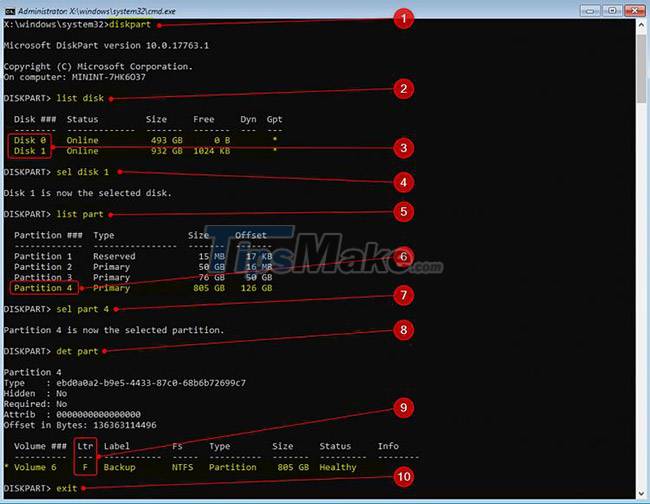Click the 'Partition 2' row label

tap(43, 267)
